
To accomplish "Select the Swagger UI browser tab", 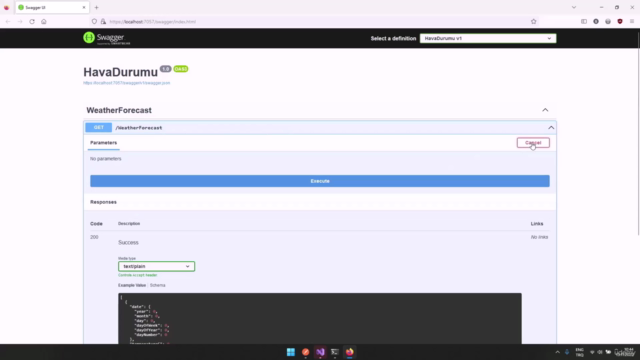I will pos(52,7).
